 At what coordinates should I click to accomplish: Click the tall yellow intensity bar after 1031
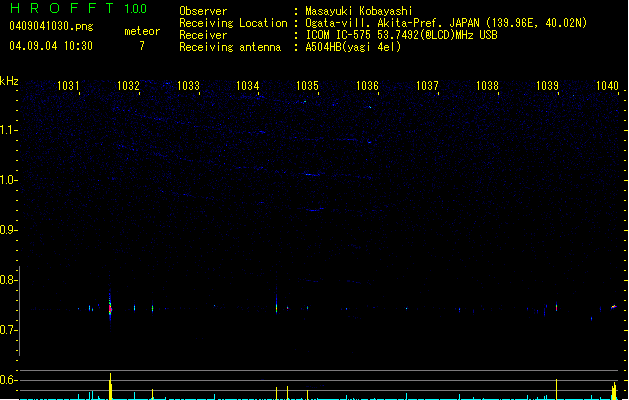[x=110, y=386]
